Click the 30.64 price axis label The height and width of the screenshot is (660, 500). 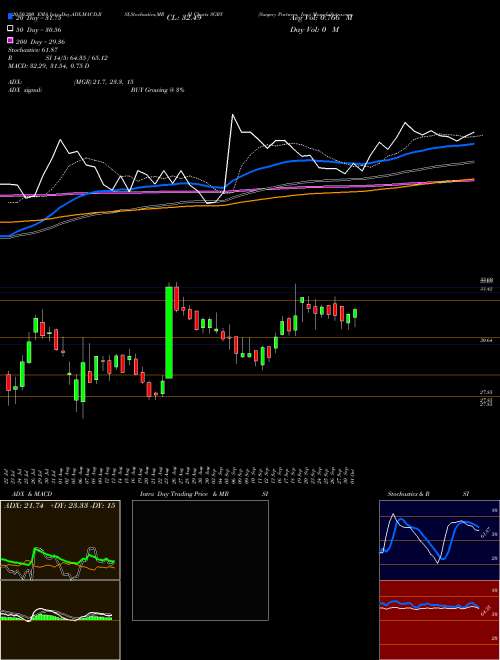[x=486, y=341]
